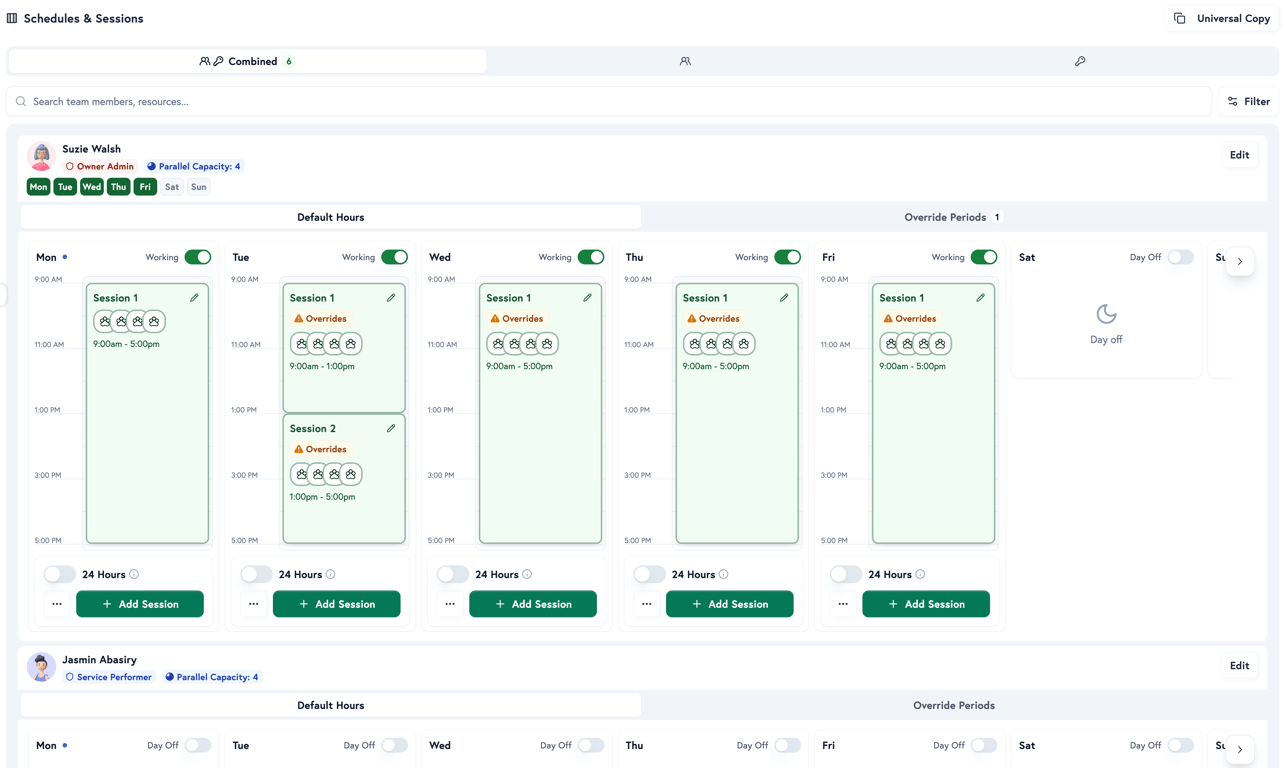Add a session on Wednesday
1287x768 pixels.
click(533, 604)
